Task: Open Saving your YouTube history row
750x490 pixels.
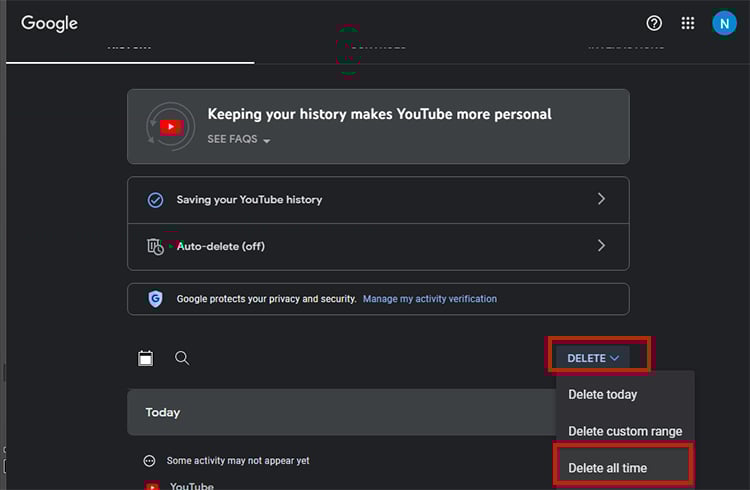Action: 378,200
